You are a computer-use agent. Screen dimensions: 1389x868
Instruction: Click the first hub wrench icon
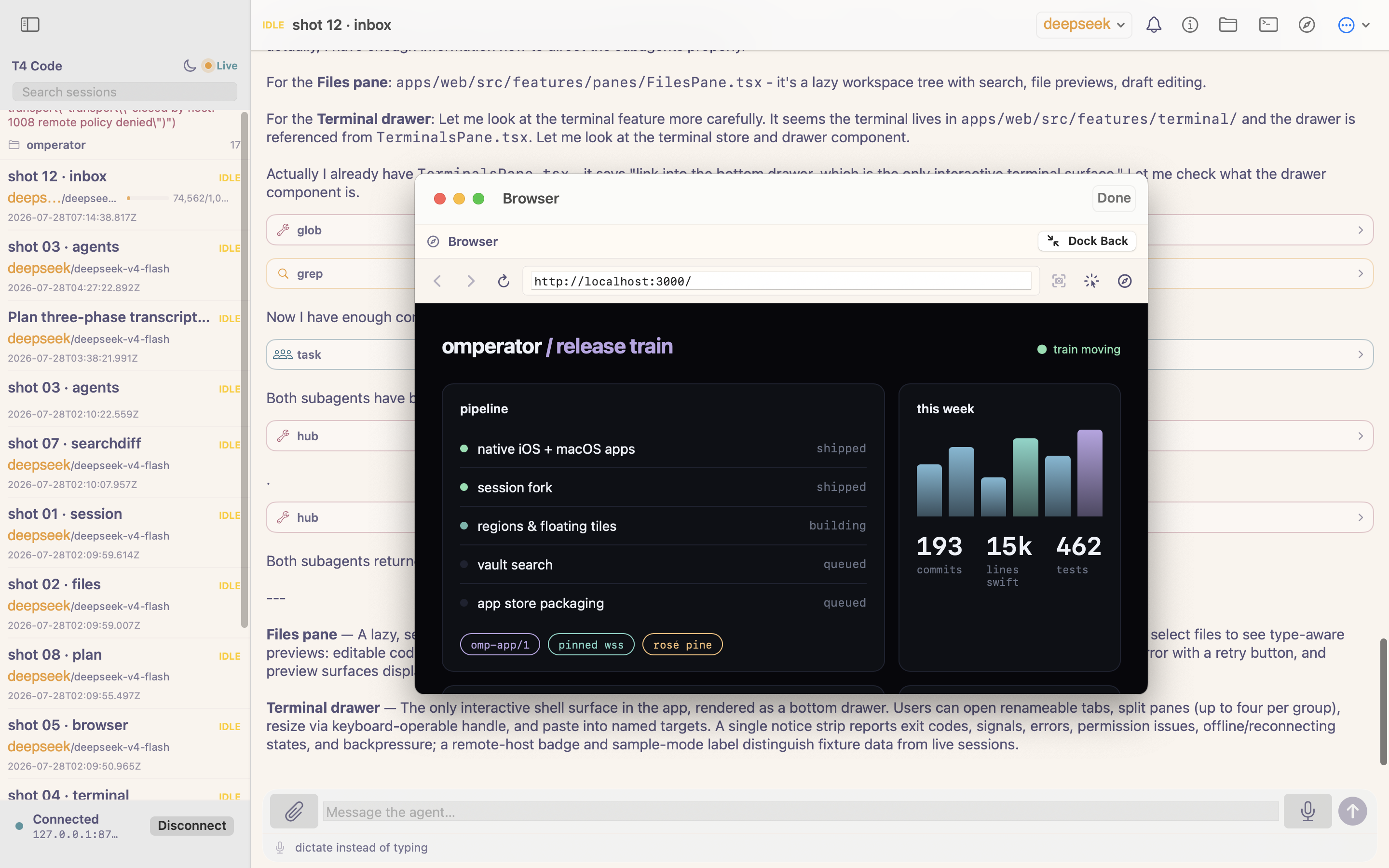[283, 436]
